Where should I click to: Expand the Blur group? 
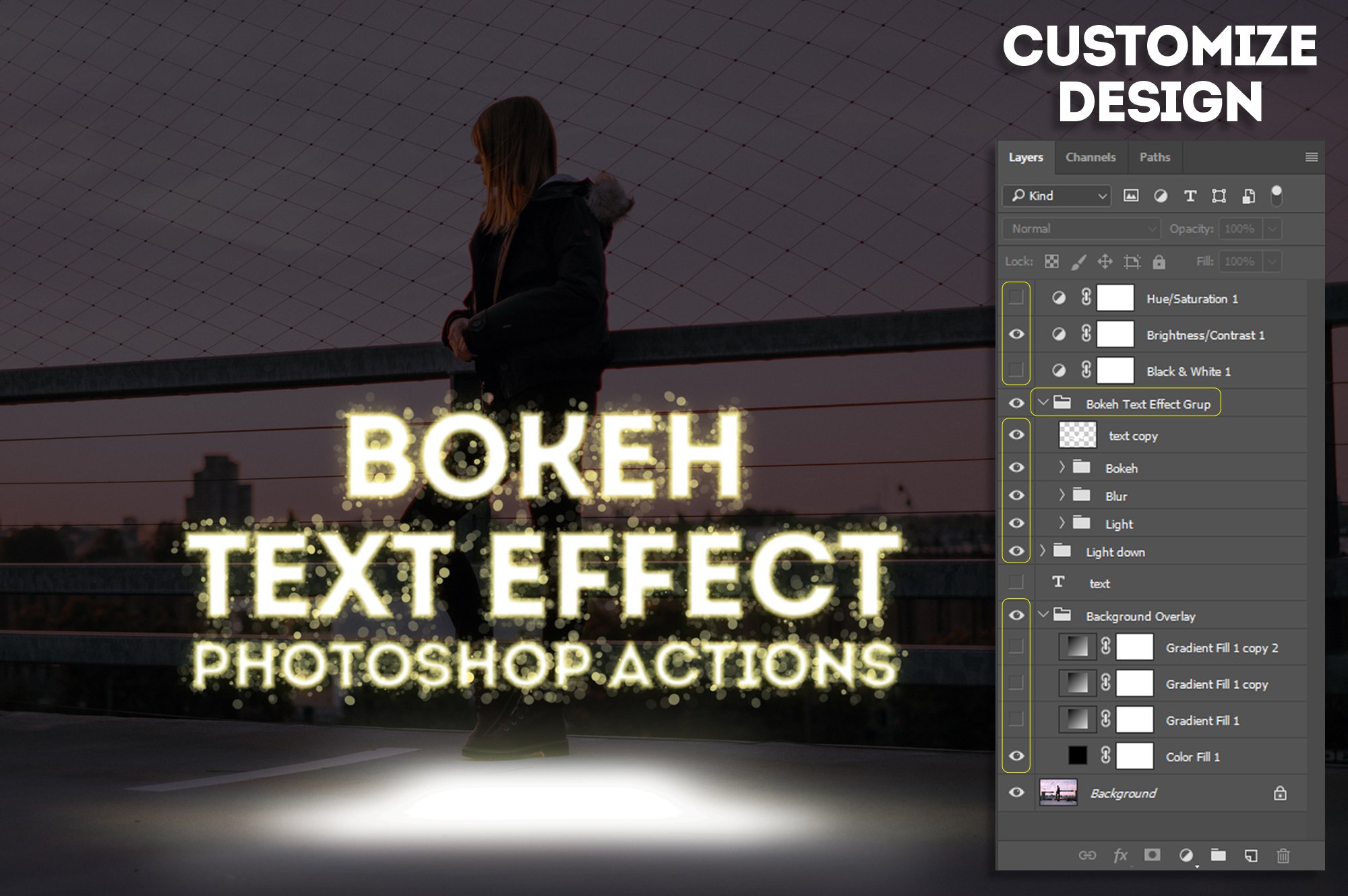[1062, 494]
